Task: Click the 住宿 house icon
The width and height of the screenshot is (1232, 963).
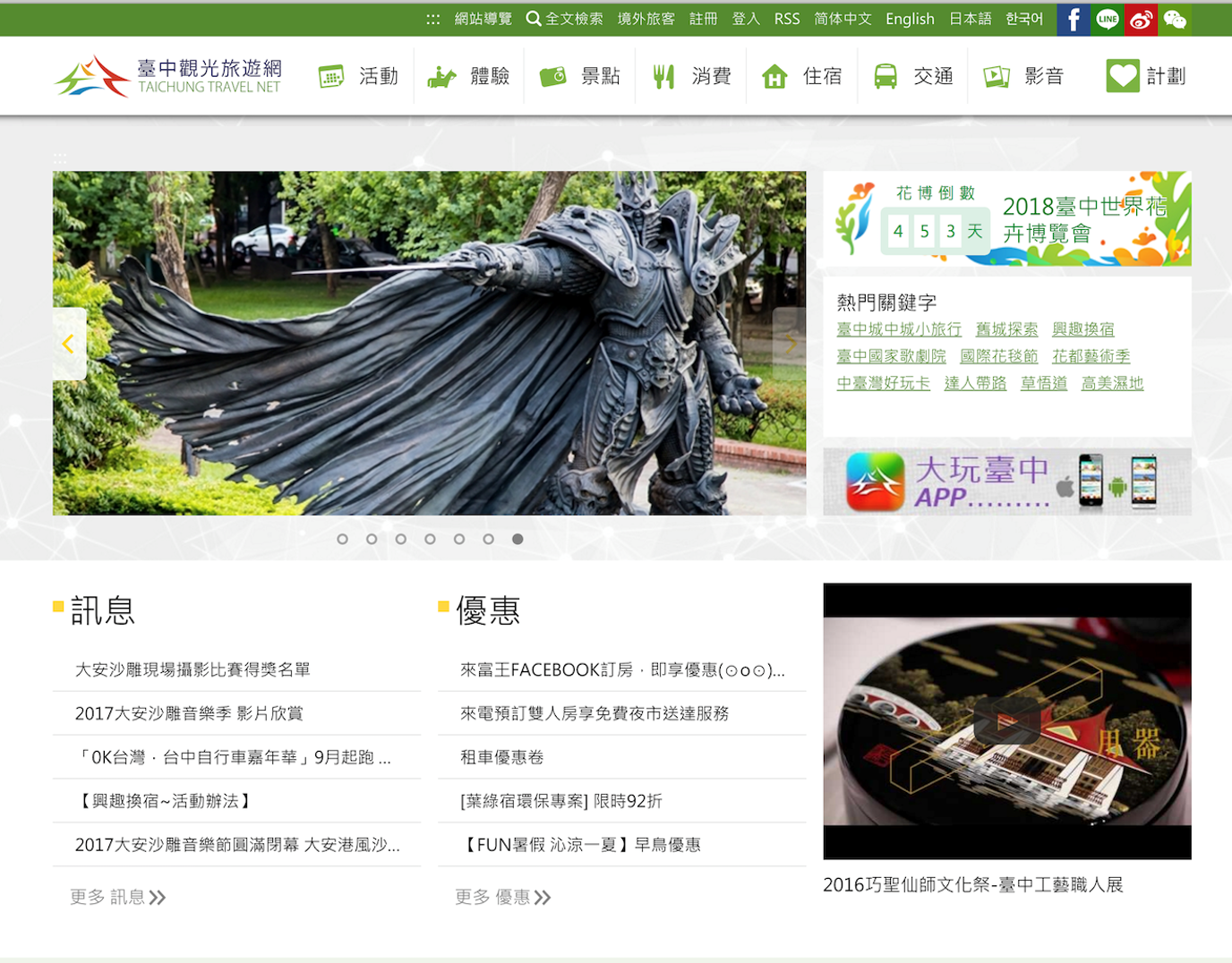Action: (x=774, y=77)
